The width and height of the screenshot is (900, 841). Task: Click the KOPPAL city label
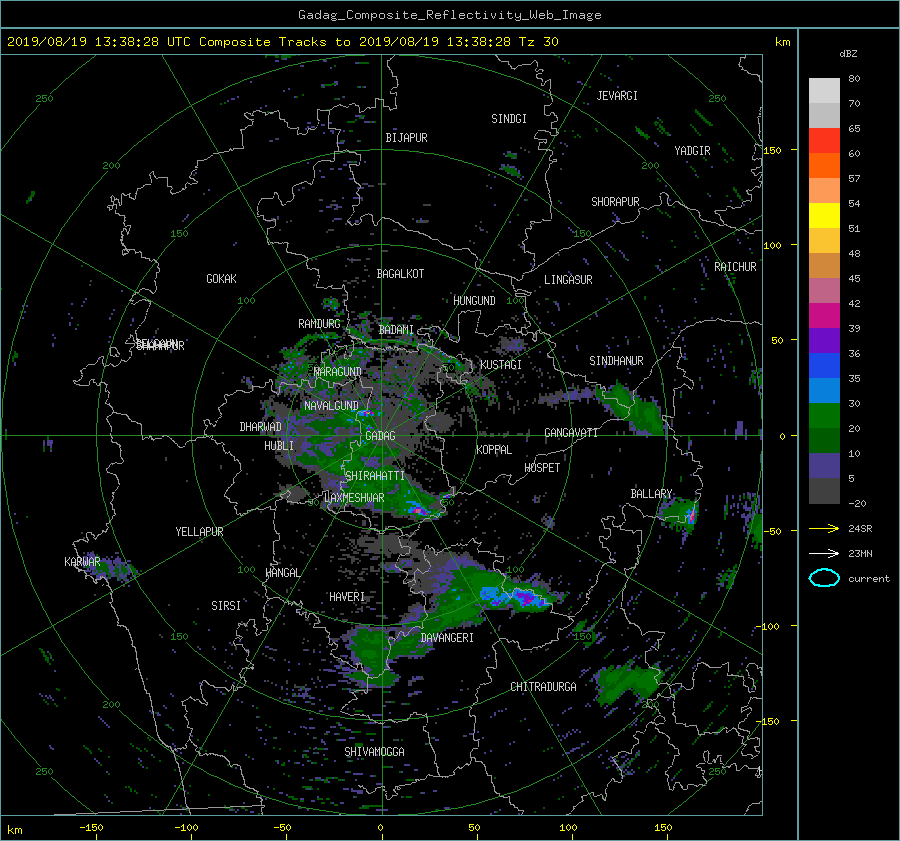pos(494,449)
